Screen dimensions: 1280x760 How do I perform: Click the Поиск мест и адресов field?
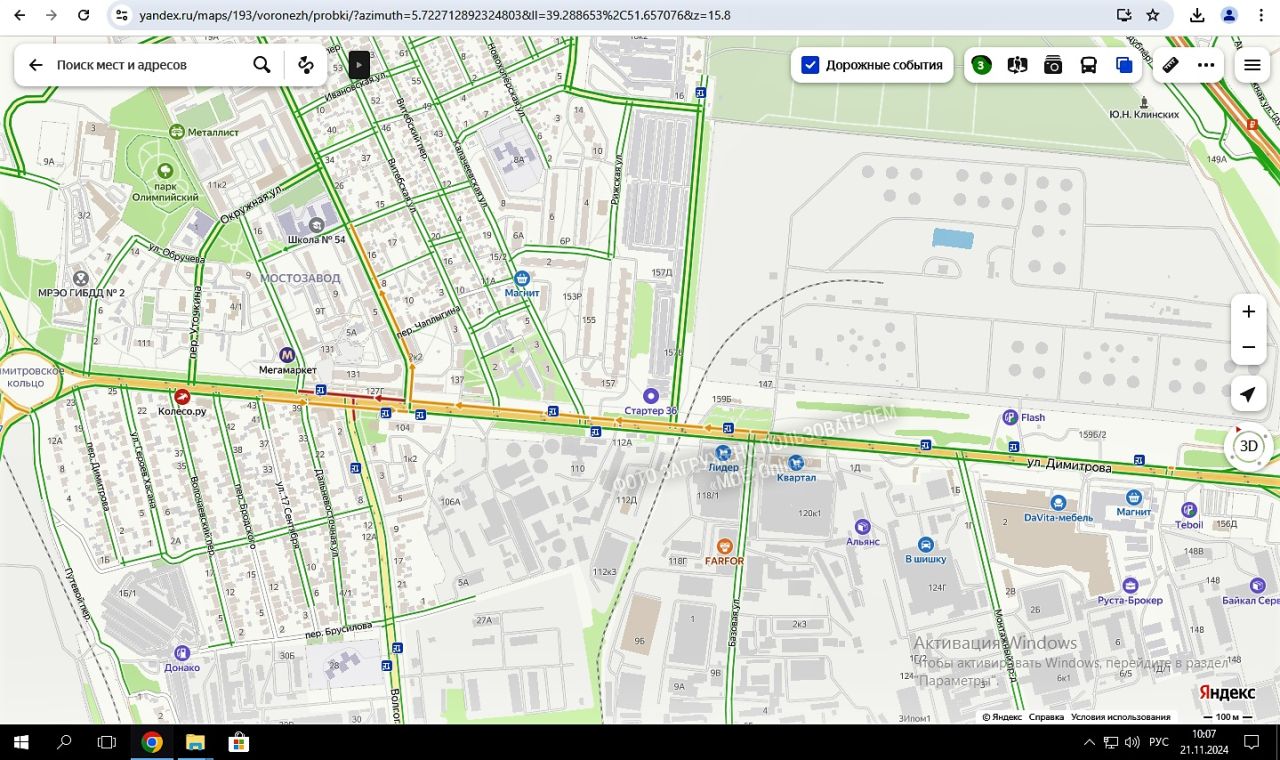pyautogui.click(x=150, y=65)
